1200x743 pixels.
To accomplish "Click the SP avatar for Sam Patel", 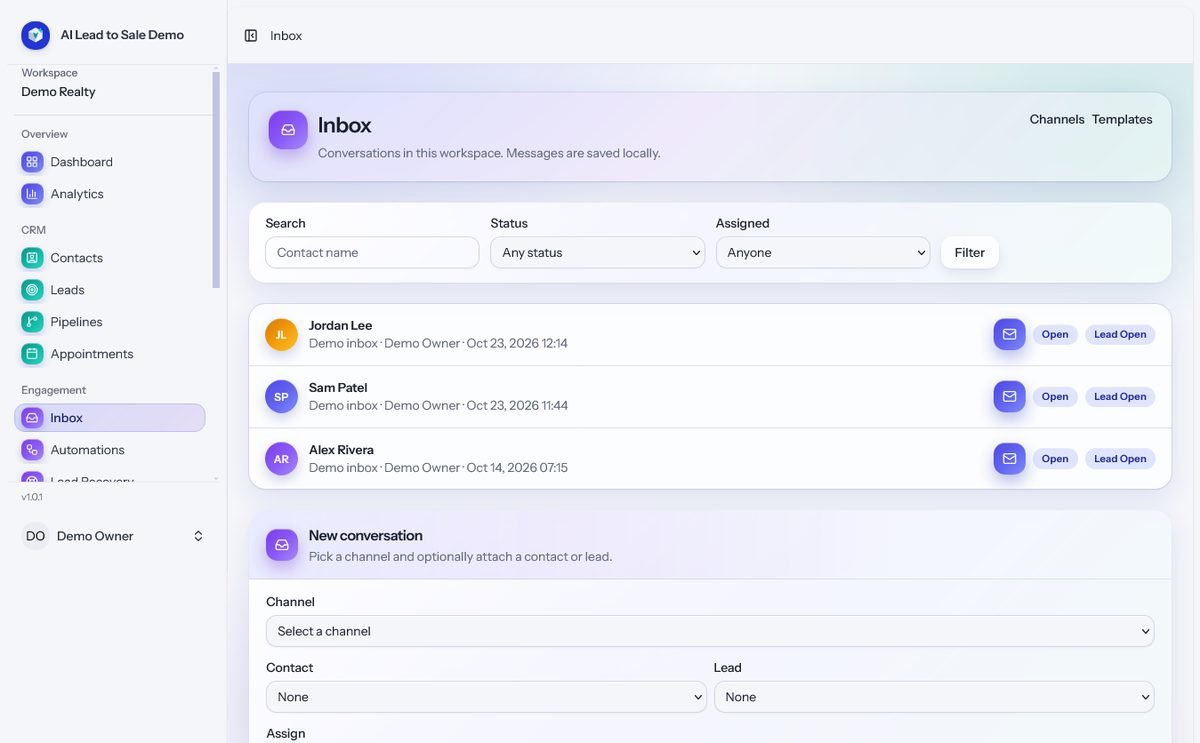I will point(281,397).
